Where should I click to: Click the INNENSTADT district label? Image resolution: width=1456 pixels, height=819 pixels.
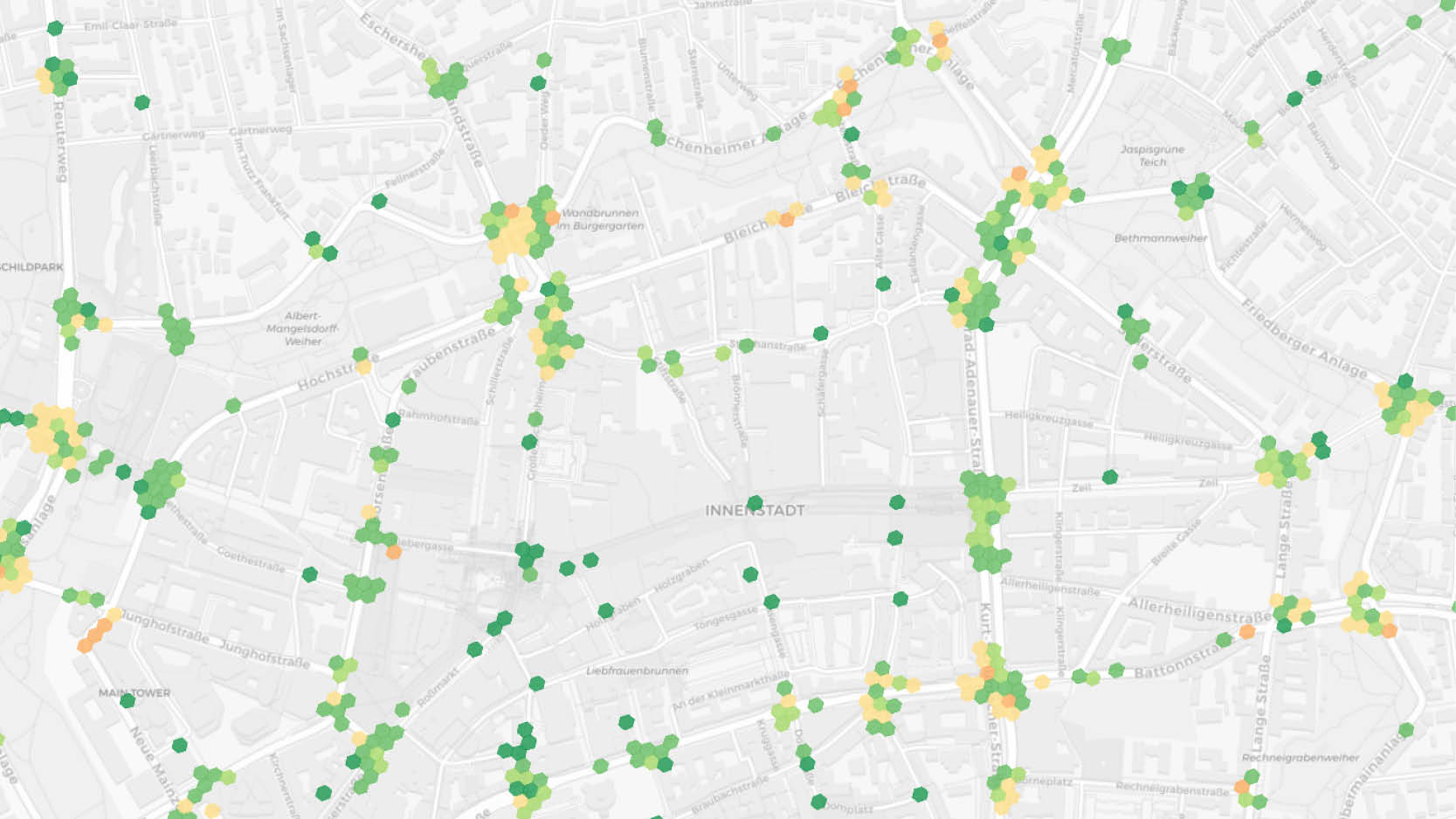coord(754,510)
